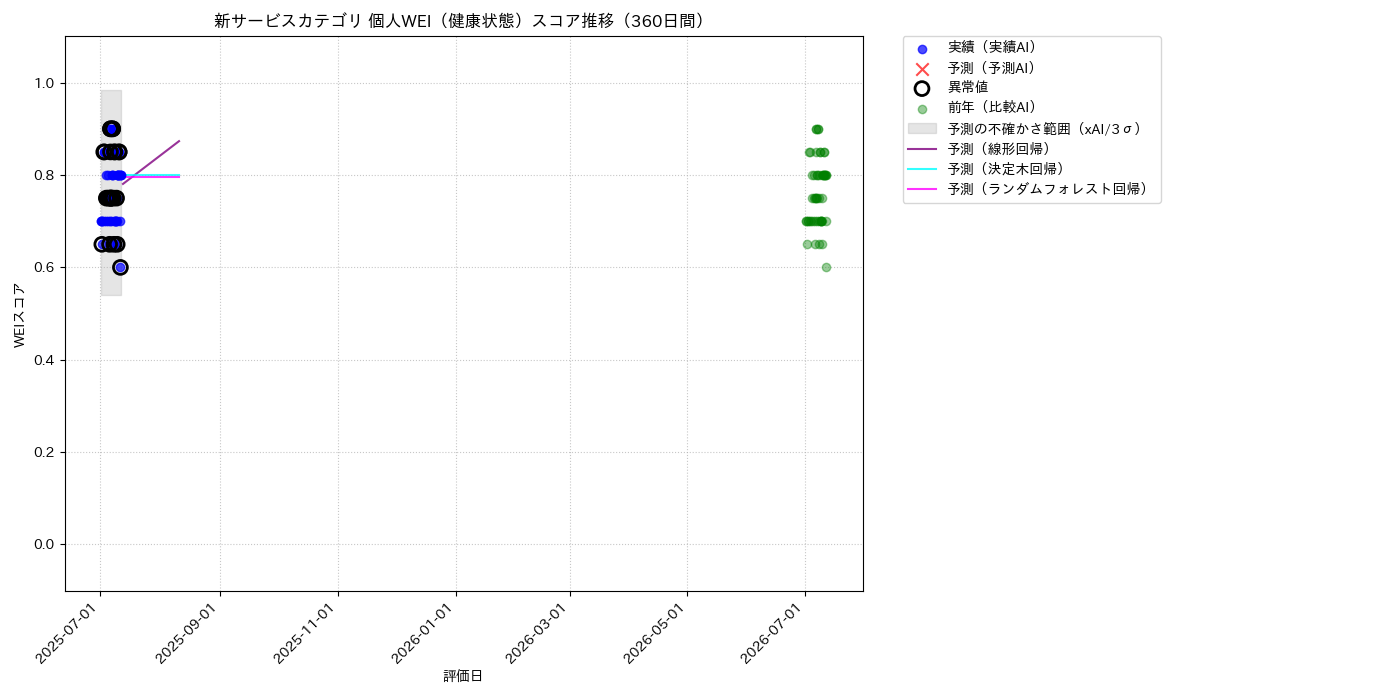Image resolution: width=1400 pixels, height=700 pixels.
Task: Click the legend entry 予測（予測AI）
Action: (x=992, y=68)
